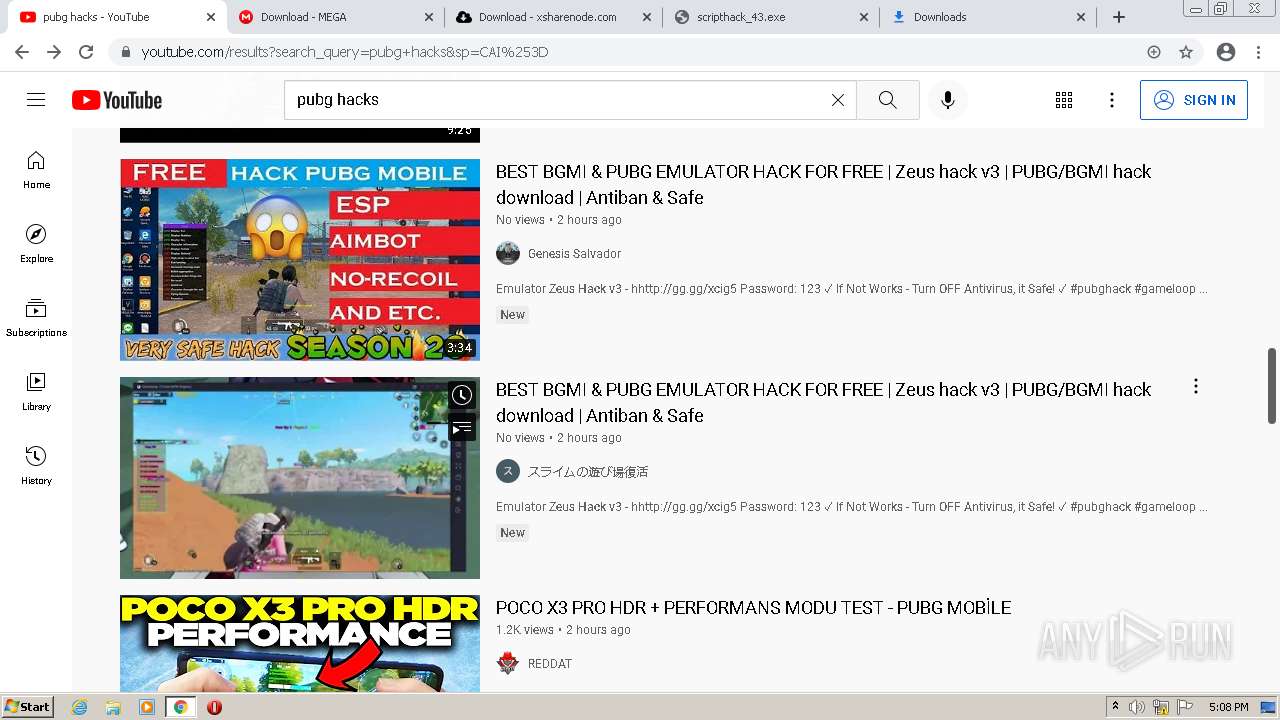Add second video to Watch Later
Viewport: 1280px width, 720px height.
461,395
